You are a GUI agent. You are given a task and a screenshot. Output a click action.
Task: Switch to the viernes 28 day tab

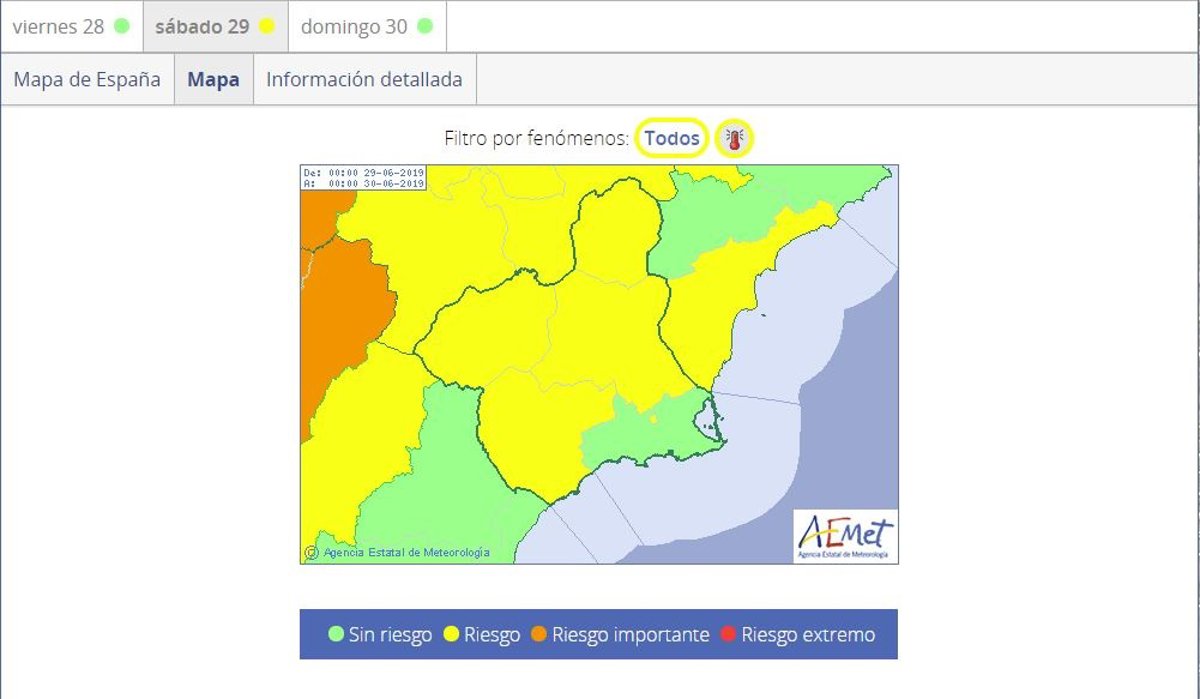pos(71,27)
